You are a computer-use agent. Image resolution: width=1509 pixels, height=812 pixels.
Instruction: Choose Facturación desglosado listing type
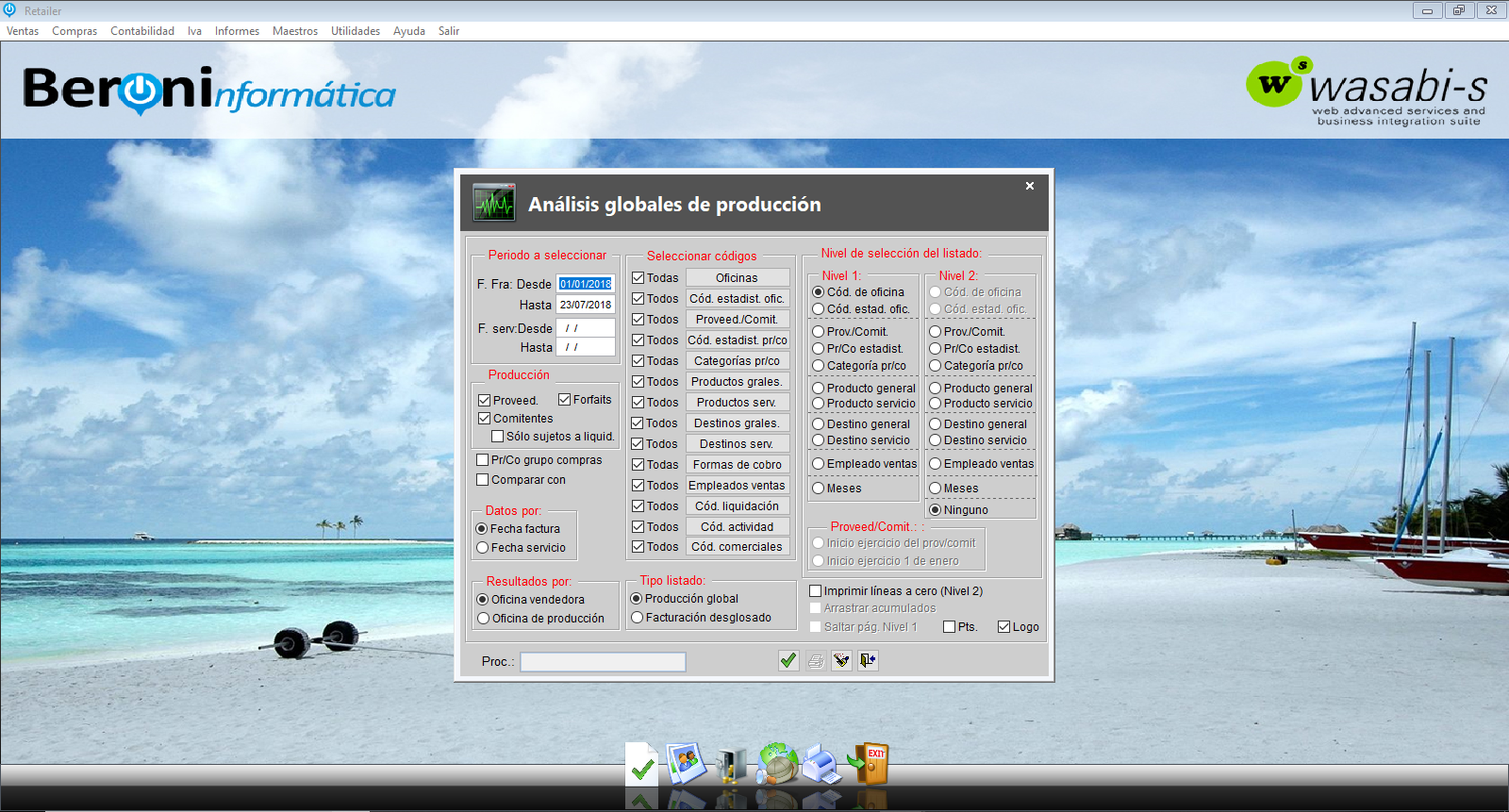pos(638,618)
